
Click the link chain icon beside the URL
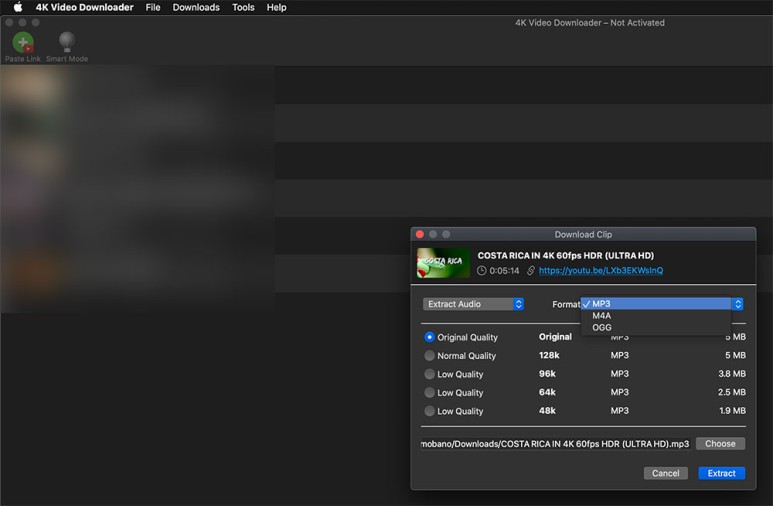(x=530, y=270)
